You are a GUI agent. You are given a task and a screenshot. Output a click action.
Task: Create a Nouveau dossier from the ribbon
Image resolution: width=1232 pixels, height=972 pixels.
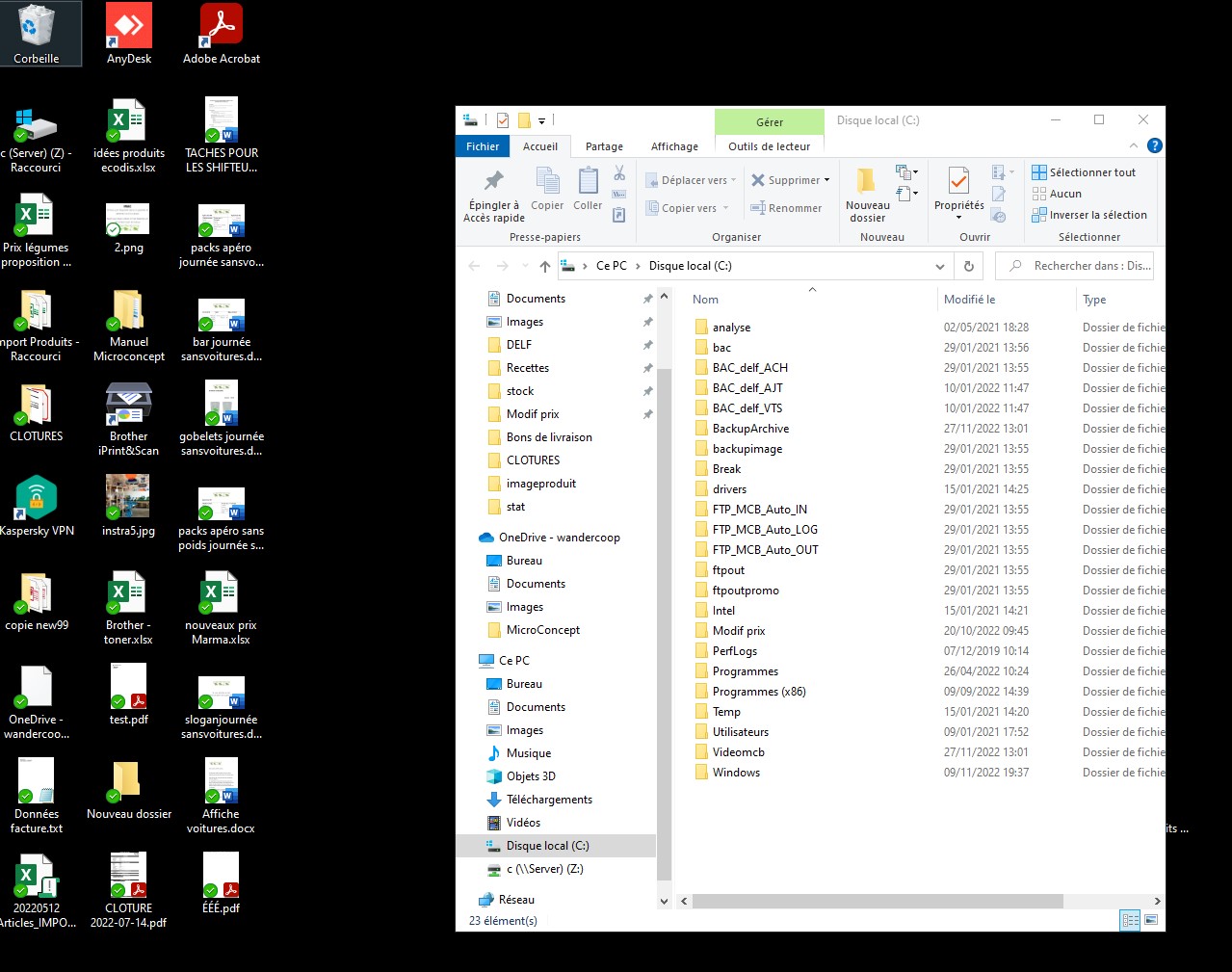tap(868, 195)
